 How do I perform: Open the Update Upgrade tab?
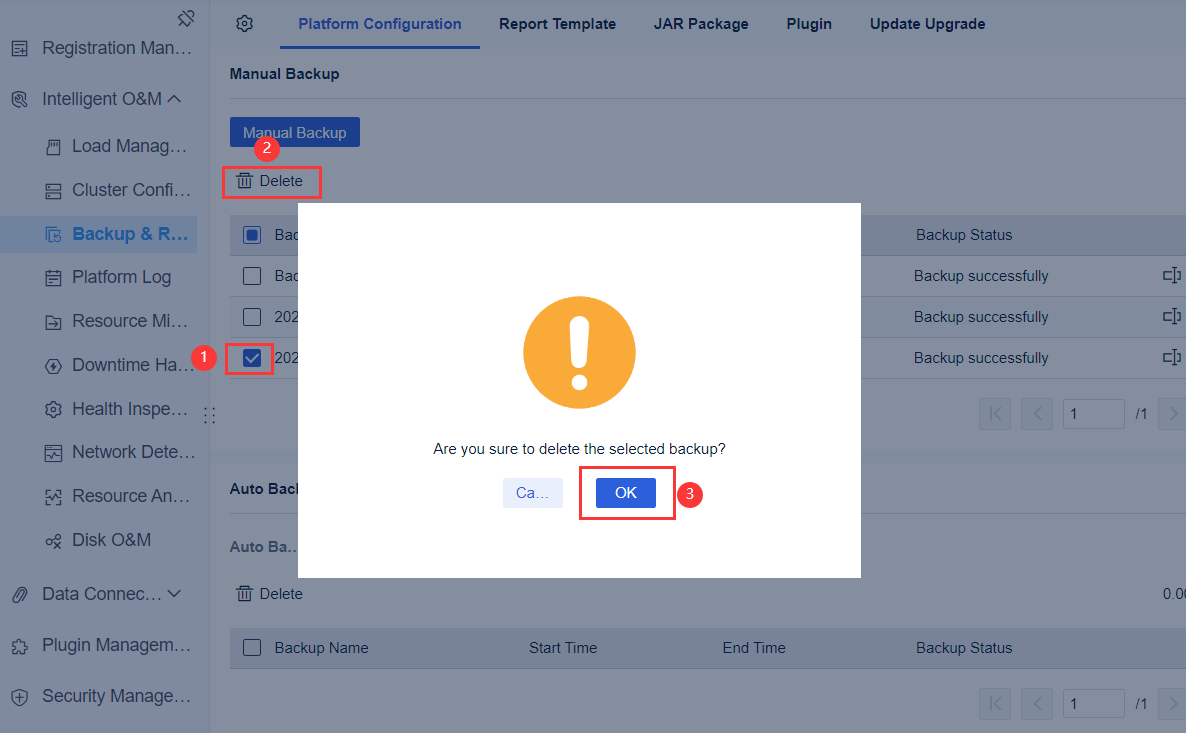(x=927, y=23)
